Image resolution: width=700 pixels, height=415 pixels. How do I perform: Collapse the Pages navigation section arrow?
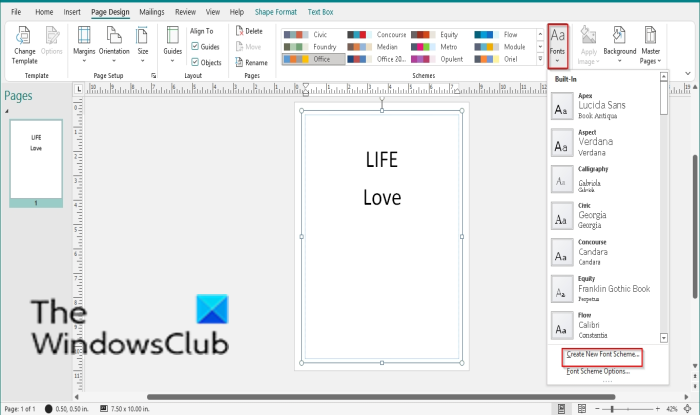tap(7, 111)
